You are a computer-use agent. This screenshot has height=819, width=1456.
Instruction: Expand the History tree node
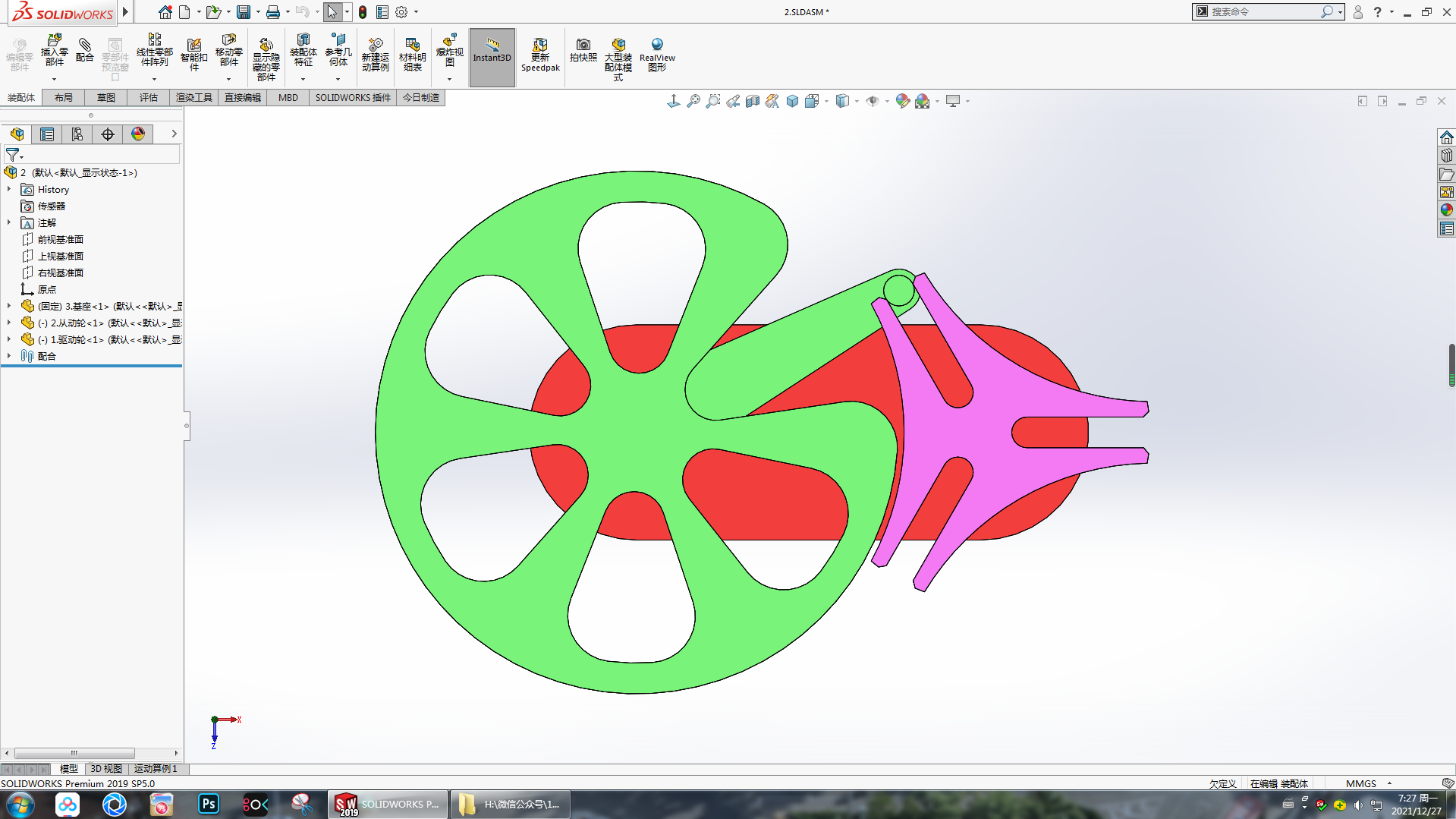click(9, 189)
